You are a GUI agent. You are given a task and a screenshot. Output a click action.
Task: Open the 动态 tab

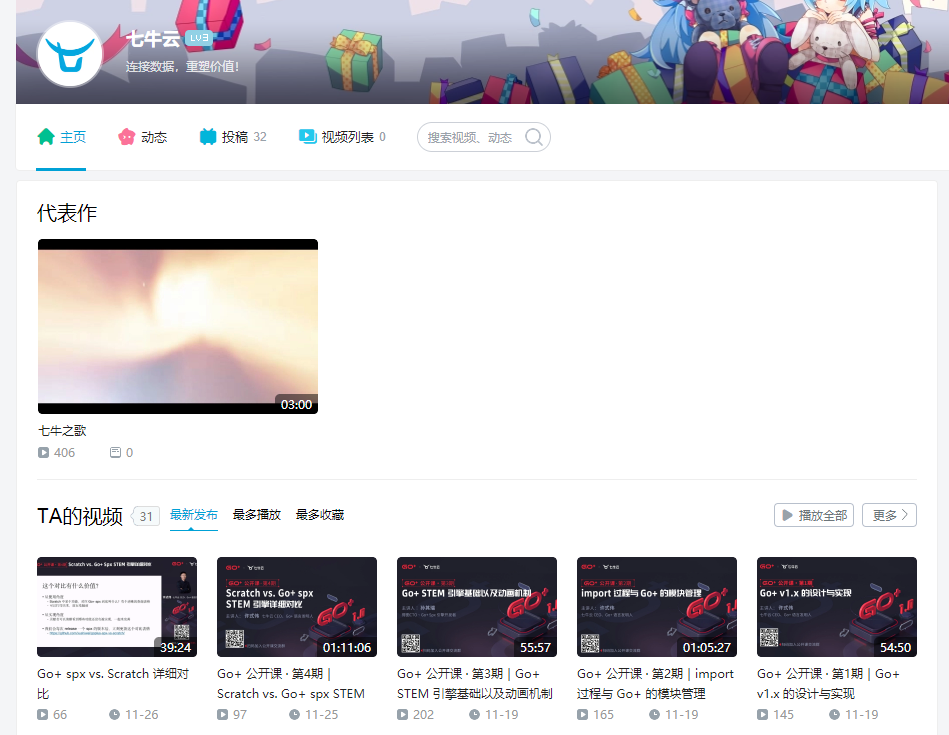click(x=142, y=137)
